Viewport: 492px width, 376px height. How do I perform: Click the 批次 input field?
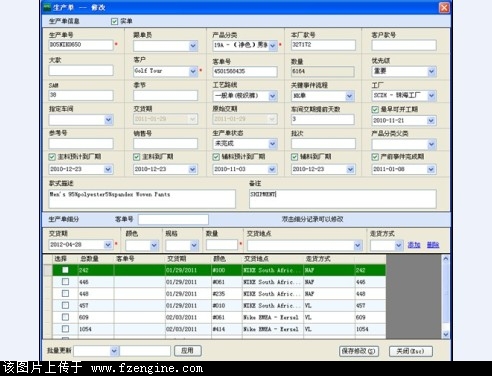pos(323,143)
